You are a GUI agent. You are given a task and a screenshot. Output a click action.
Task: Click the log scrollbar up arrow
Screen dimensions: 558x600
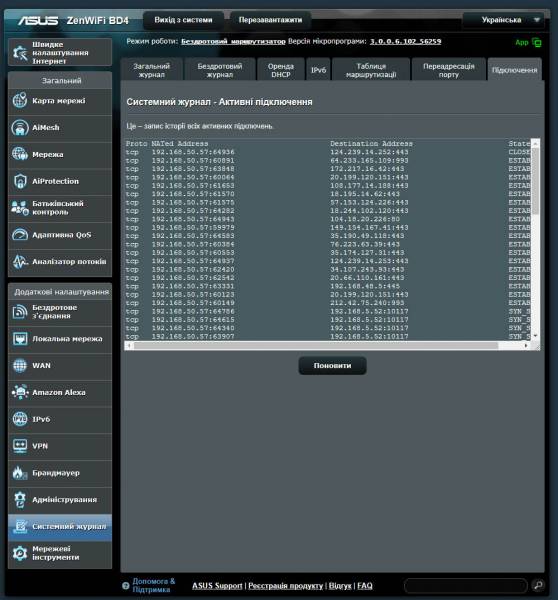coord(535,143)
